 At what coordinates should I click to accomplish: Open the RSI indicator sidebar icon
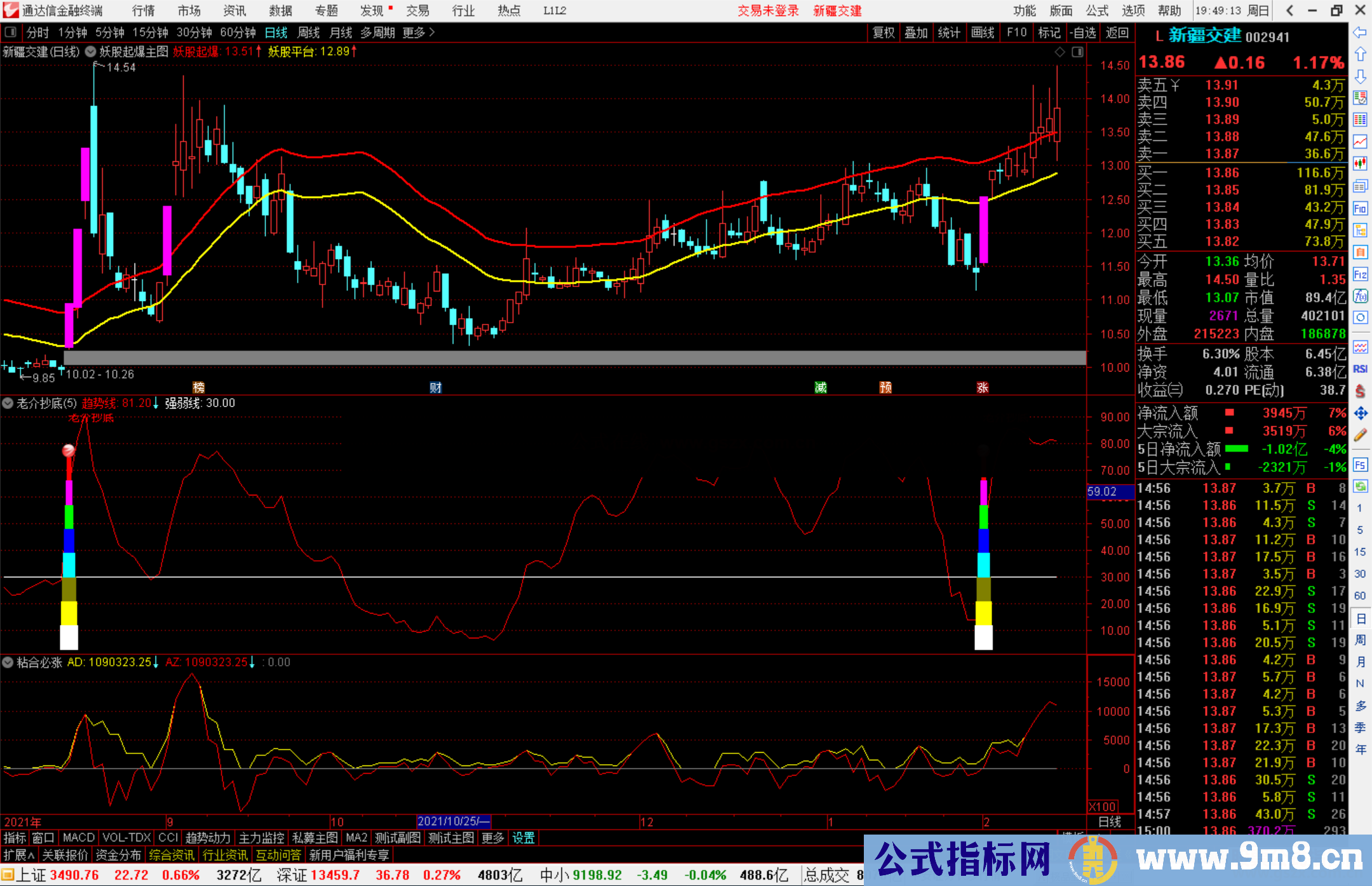pyautogui.click(x=1360, y=369)
